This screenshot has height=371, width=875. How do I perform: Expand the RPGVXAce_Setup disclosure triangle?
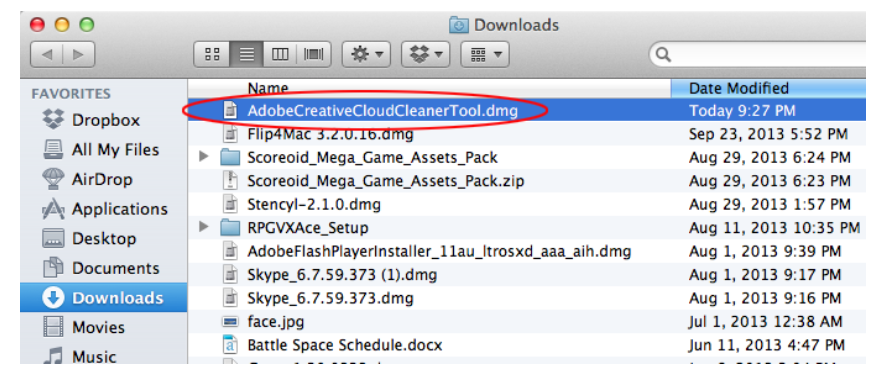(205, 227)
